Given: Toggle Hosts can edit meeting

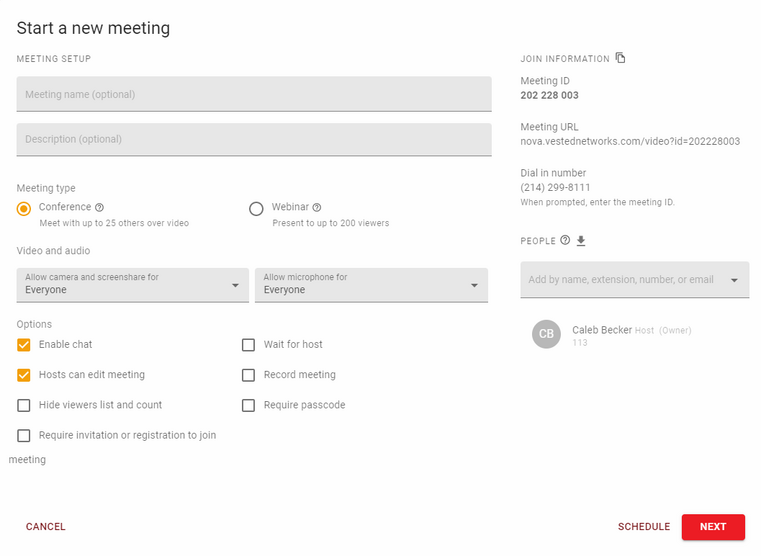Looking at the screenshot, I should coord(24,375).
